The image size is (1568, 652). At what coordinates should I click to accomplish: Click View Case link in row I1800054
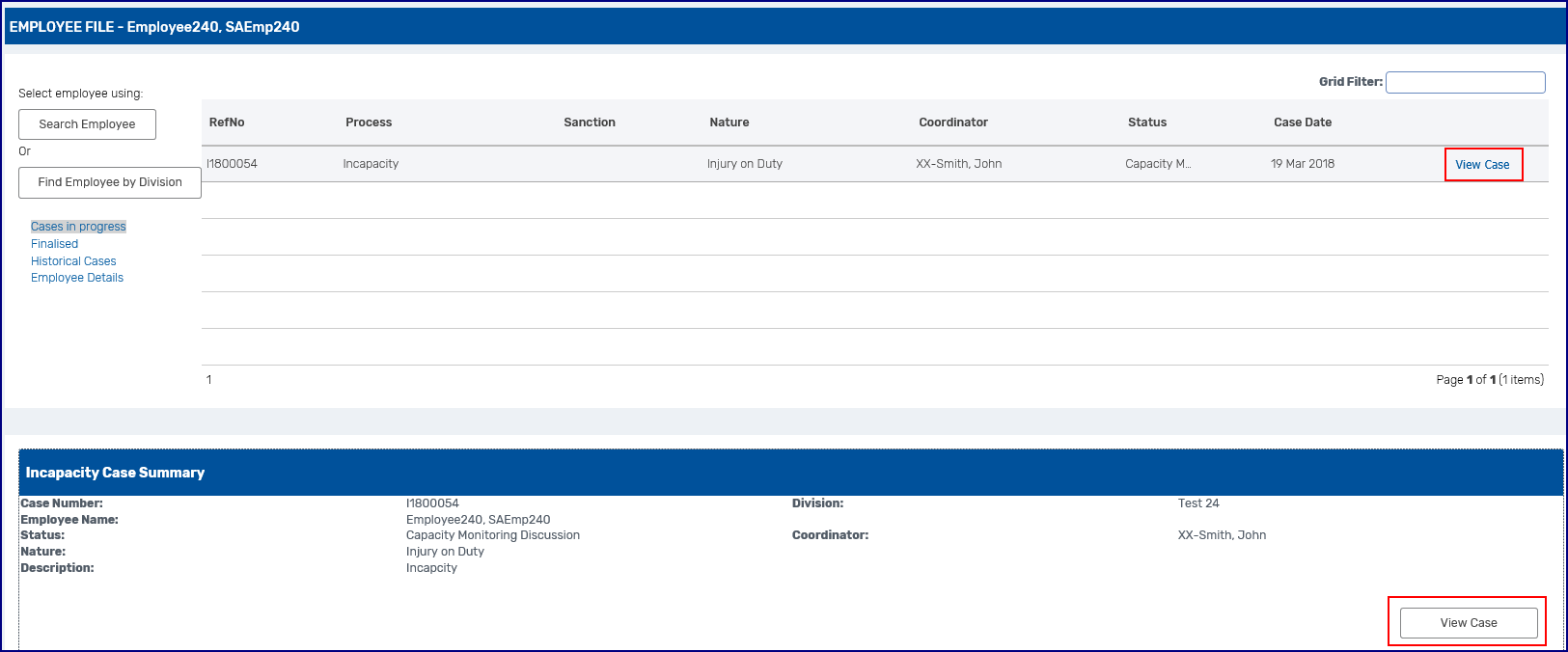tap(1482, 165)
